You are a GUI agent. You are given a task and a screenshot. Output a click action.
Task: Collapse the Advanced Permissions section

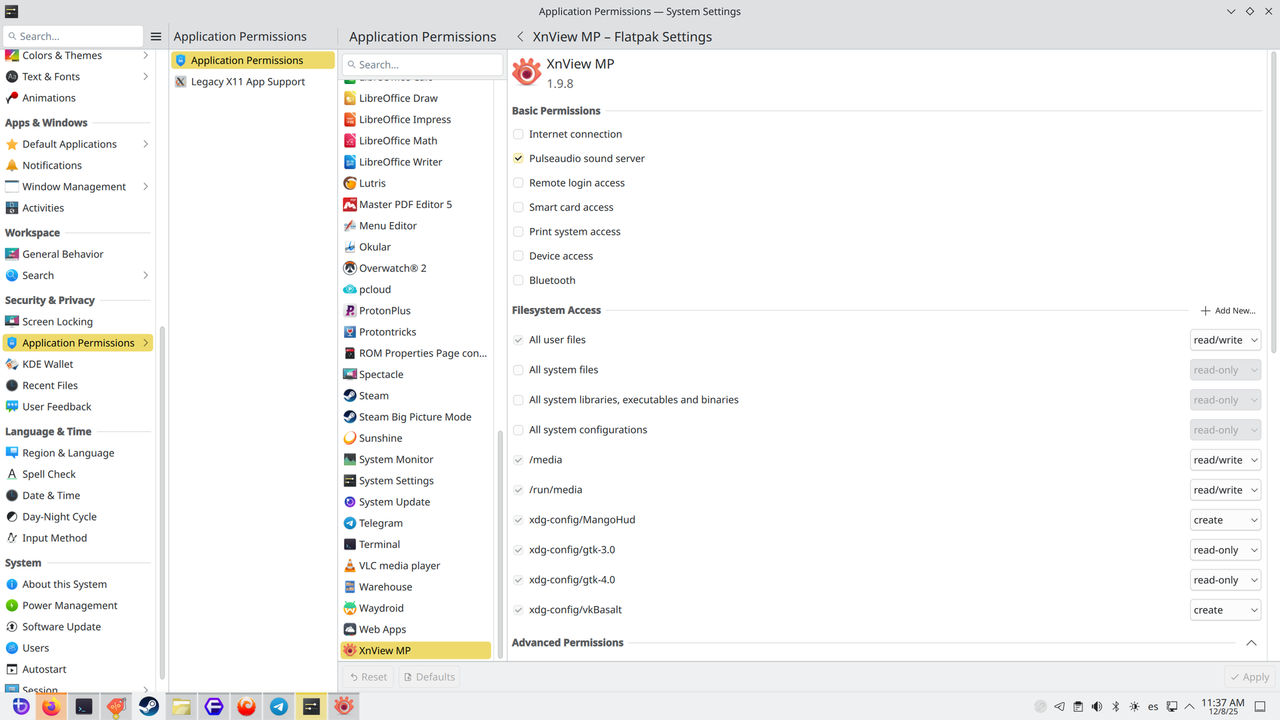click(x=1251, y=643)
